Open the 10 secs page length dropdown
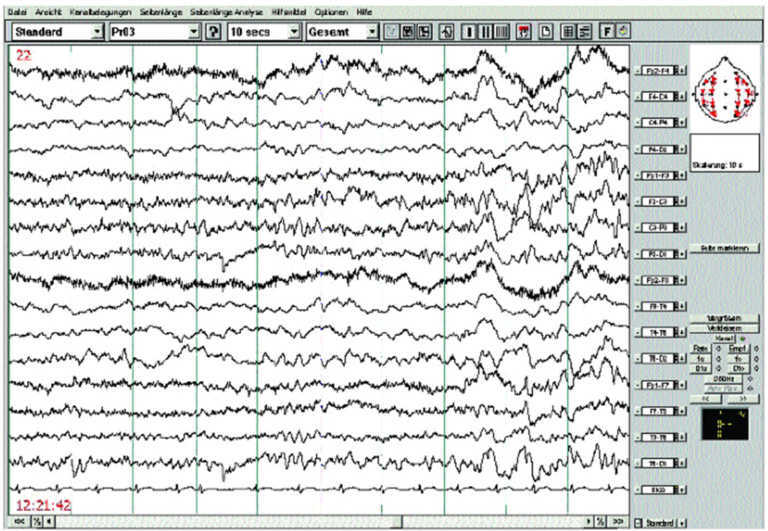768x531 pixels. point(294,32)
